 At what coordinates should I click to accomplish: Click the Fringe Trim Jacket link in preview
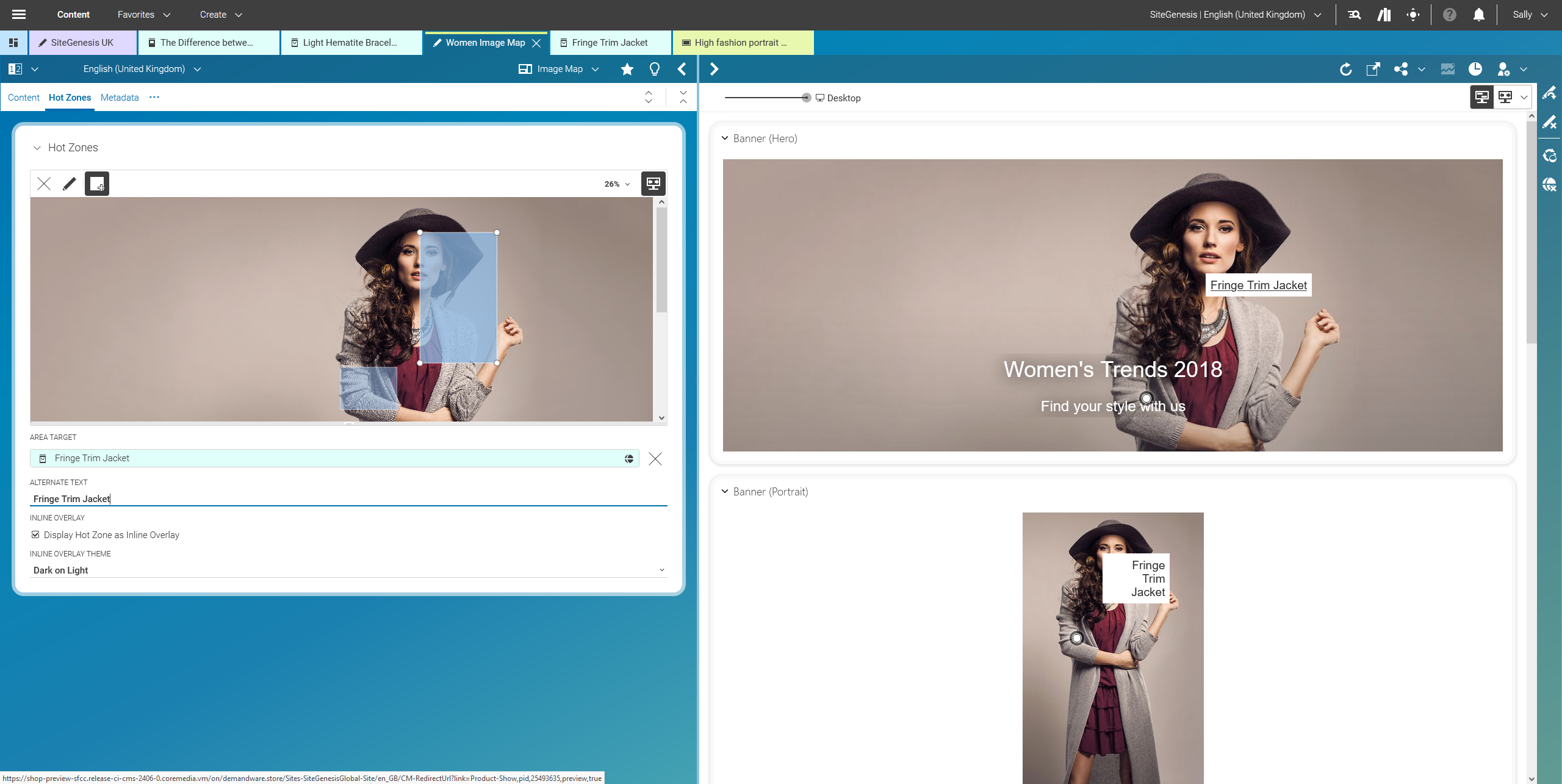(1258, 285)
